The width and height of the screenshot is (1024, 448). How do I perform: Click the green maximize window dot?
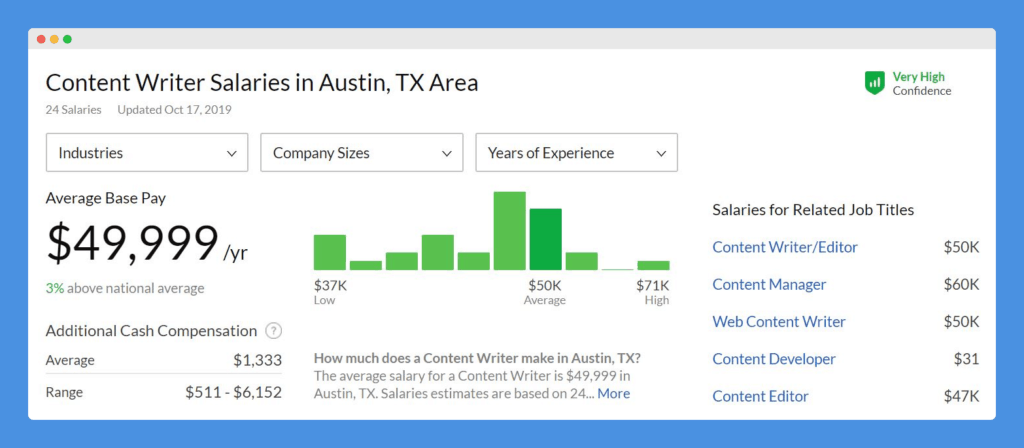pos(67,39)
